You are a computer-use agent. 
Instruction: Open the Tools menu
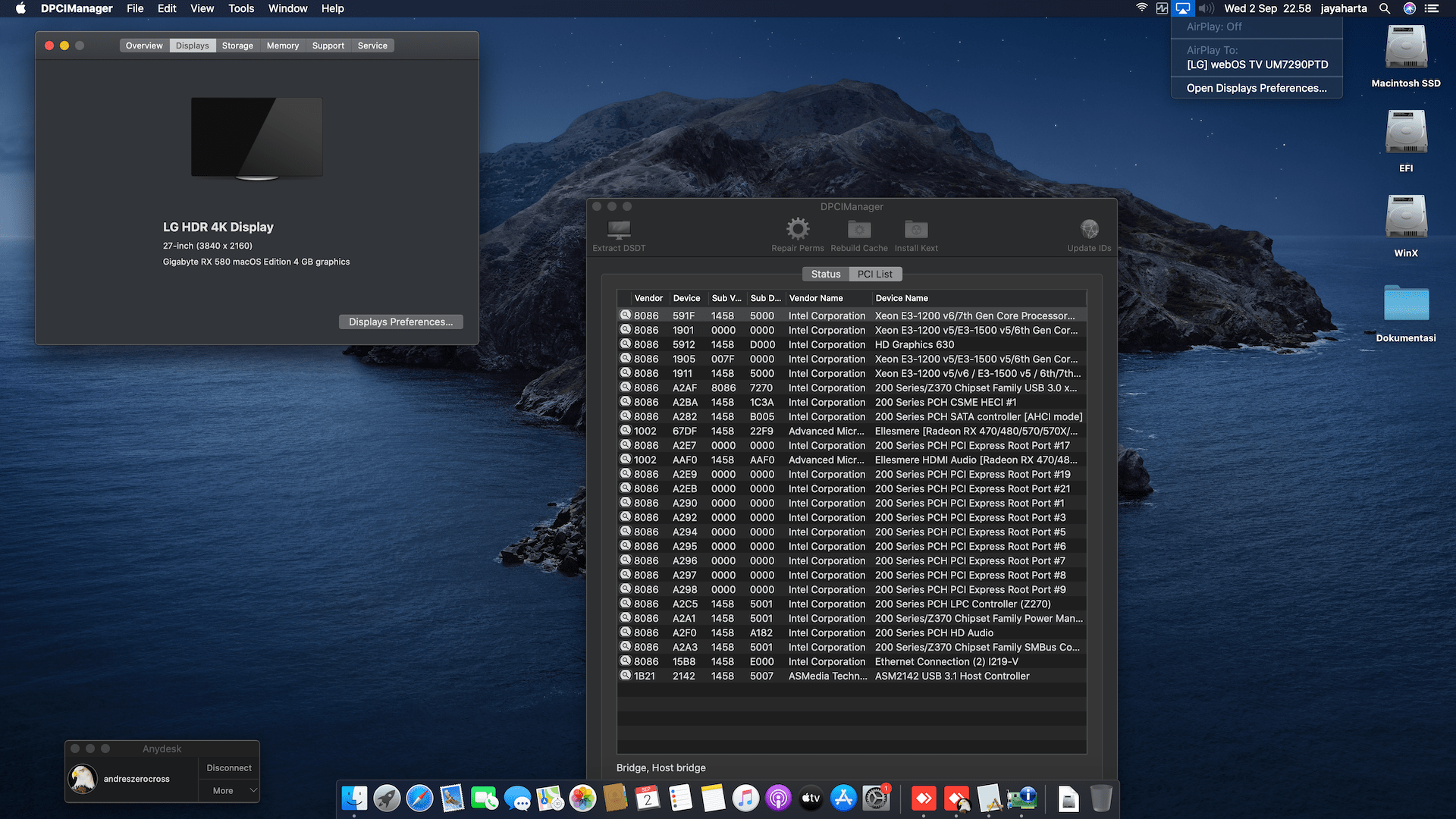click(241, 8)
